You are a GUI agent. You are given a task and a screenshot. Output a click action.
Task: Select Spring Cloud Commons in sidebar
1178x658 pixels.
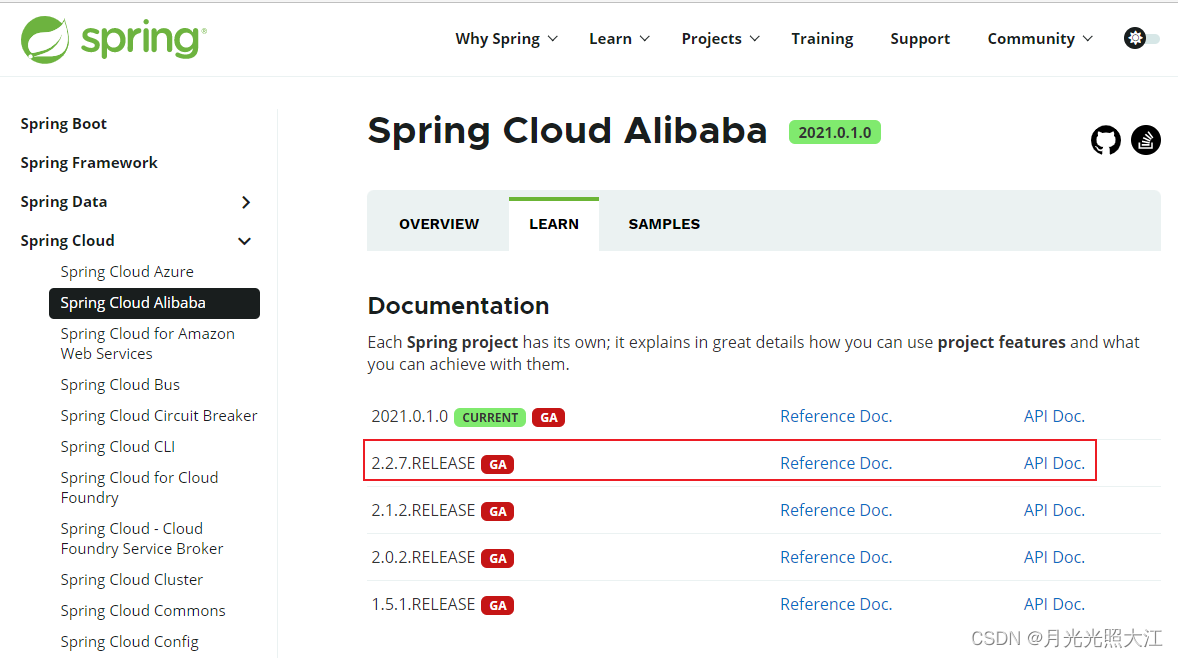(143, 611)
